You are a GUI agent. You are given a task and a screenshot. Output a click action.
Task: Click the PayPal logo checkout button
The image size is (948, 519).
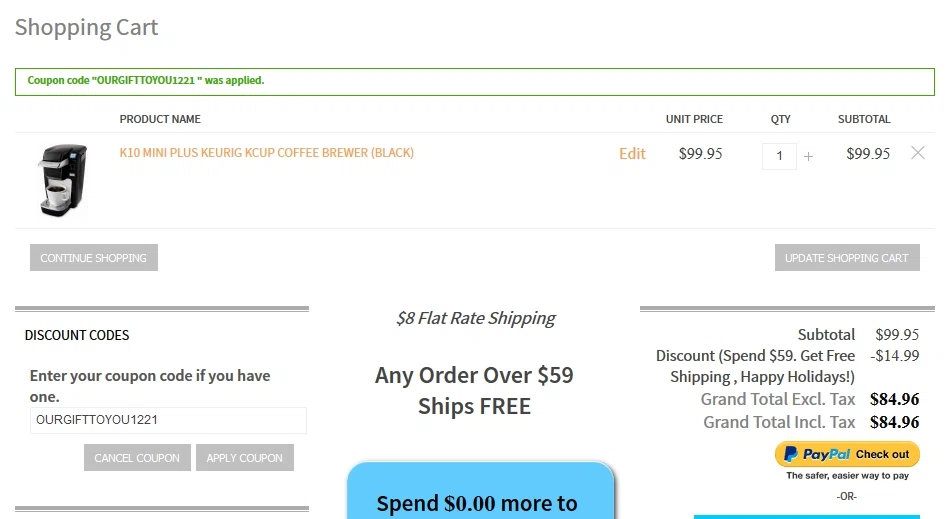[847, 454]
